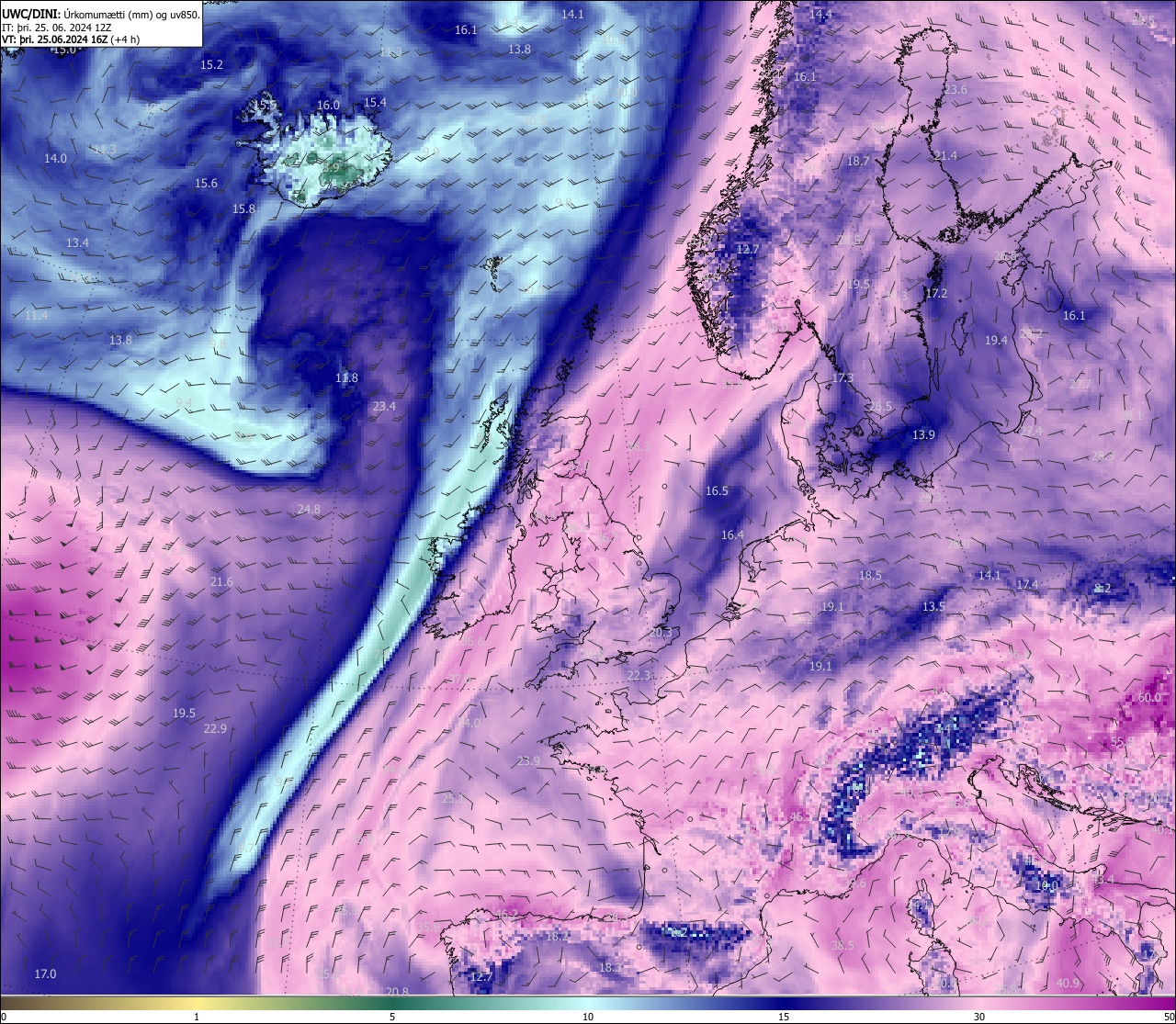Screen dimensions: 1176x1024
Task: Click the 15.6 value west of Iceland
Action: 206,184
